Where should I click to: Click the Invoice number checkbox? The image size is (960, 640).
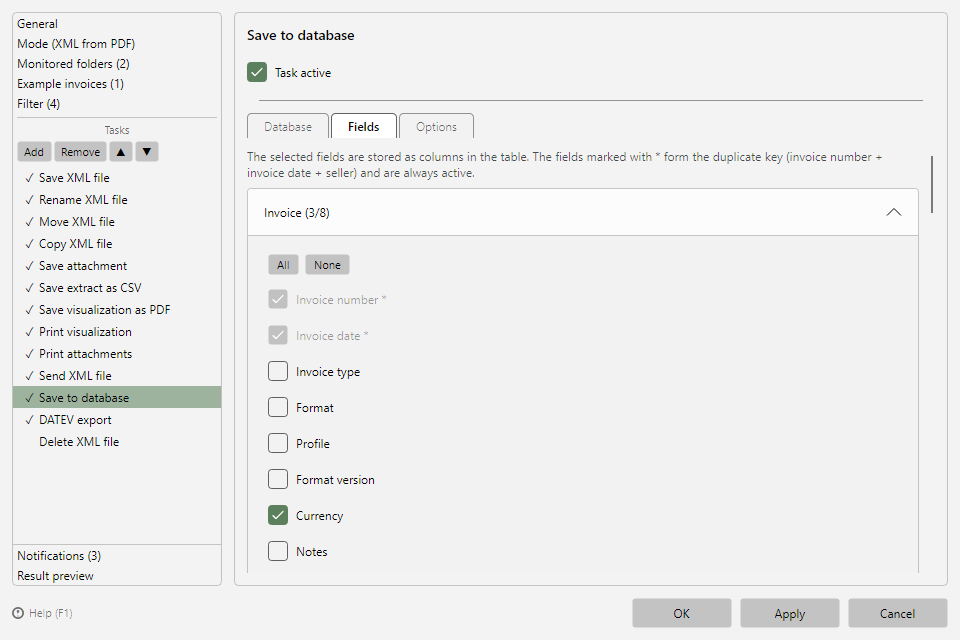(x=278, y=299)
